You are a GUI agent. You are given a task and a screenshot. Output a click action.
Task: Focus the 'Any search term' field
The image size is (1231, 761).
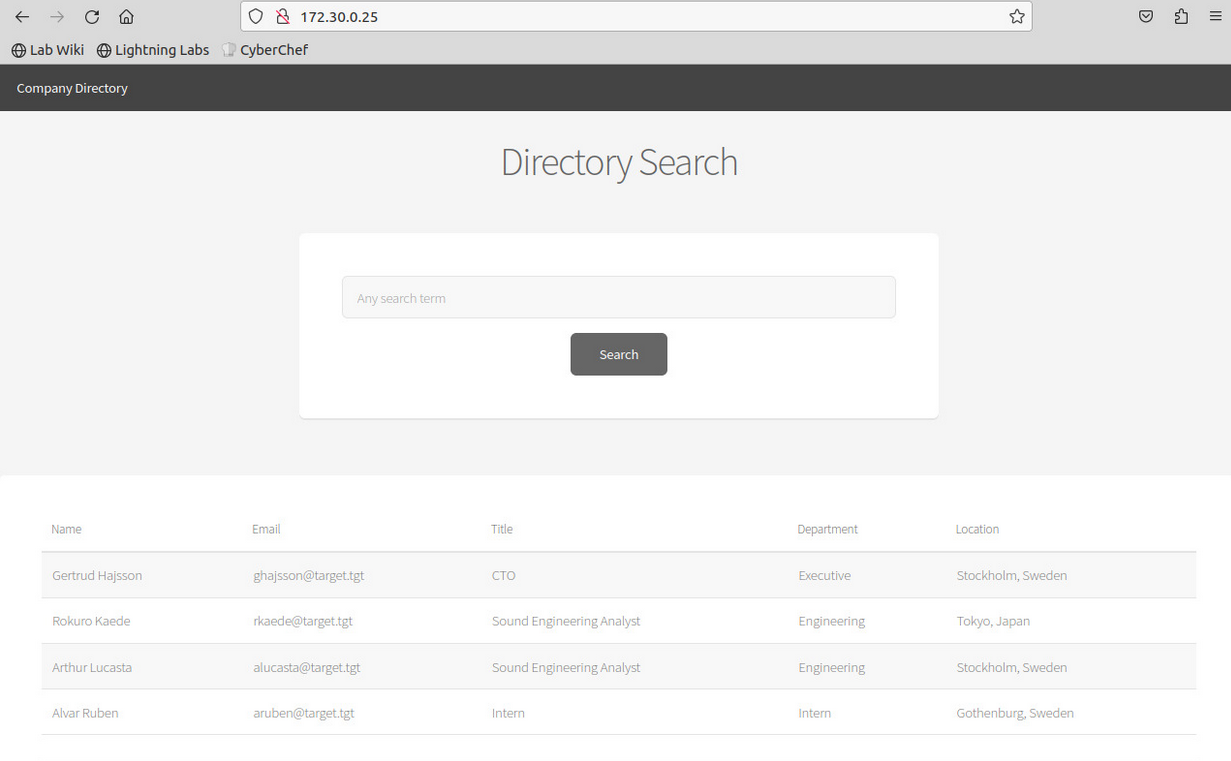pyautogui.click(x=618, y=298)
